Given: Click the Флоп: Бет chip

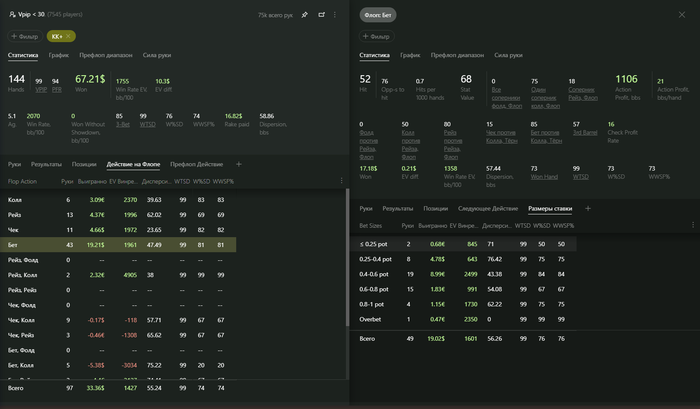Looking at the screenshot, I should click(378, 15).
